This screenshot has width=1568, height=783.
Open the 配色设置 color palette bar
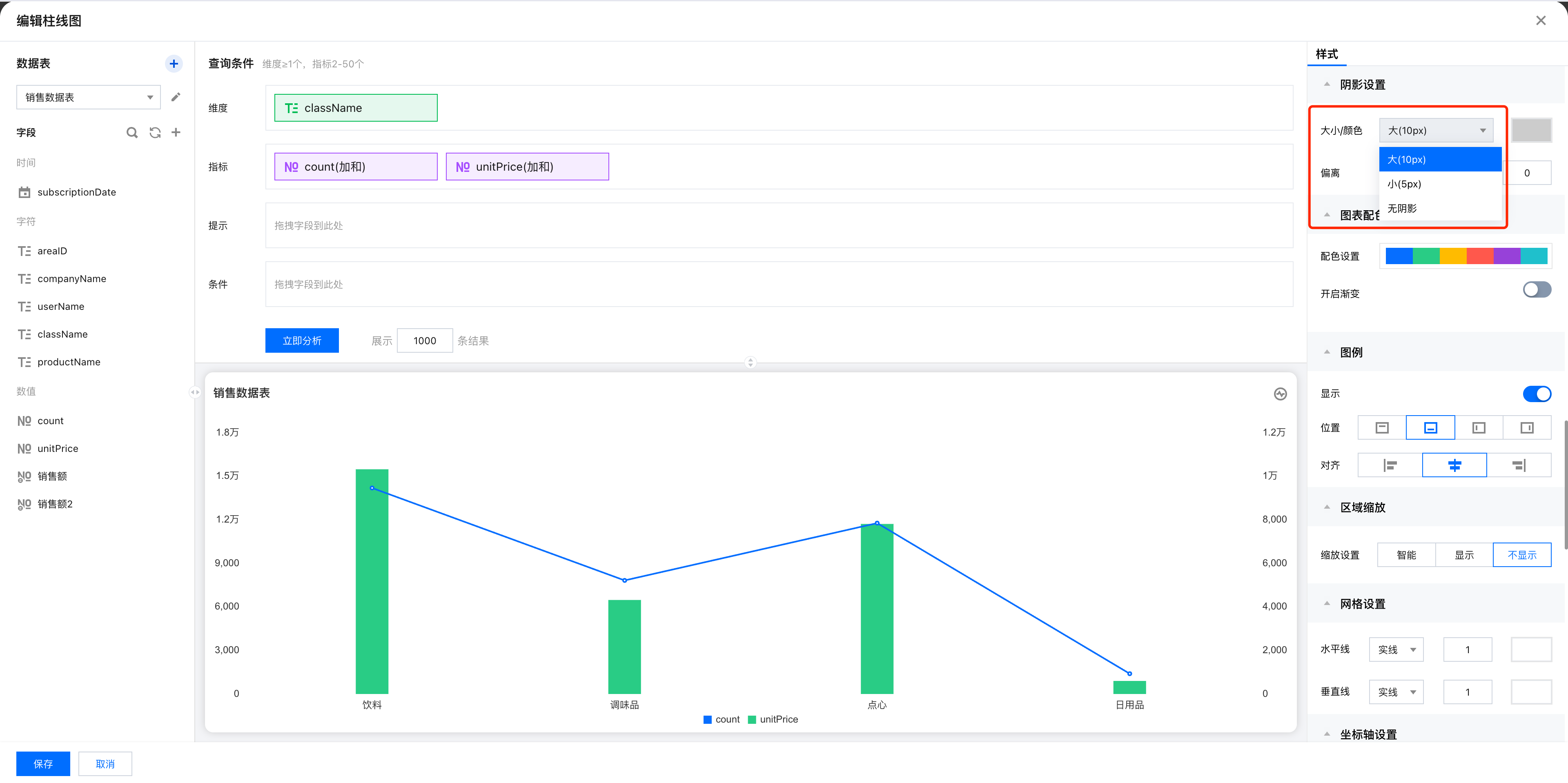point(1466,256)
